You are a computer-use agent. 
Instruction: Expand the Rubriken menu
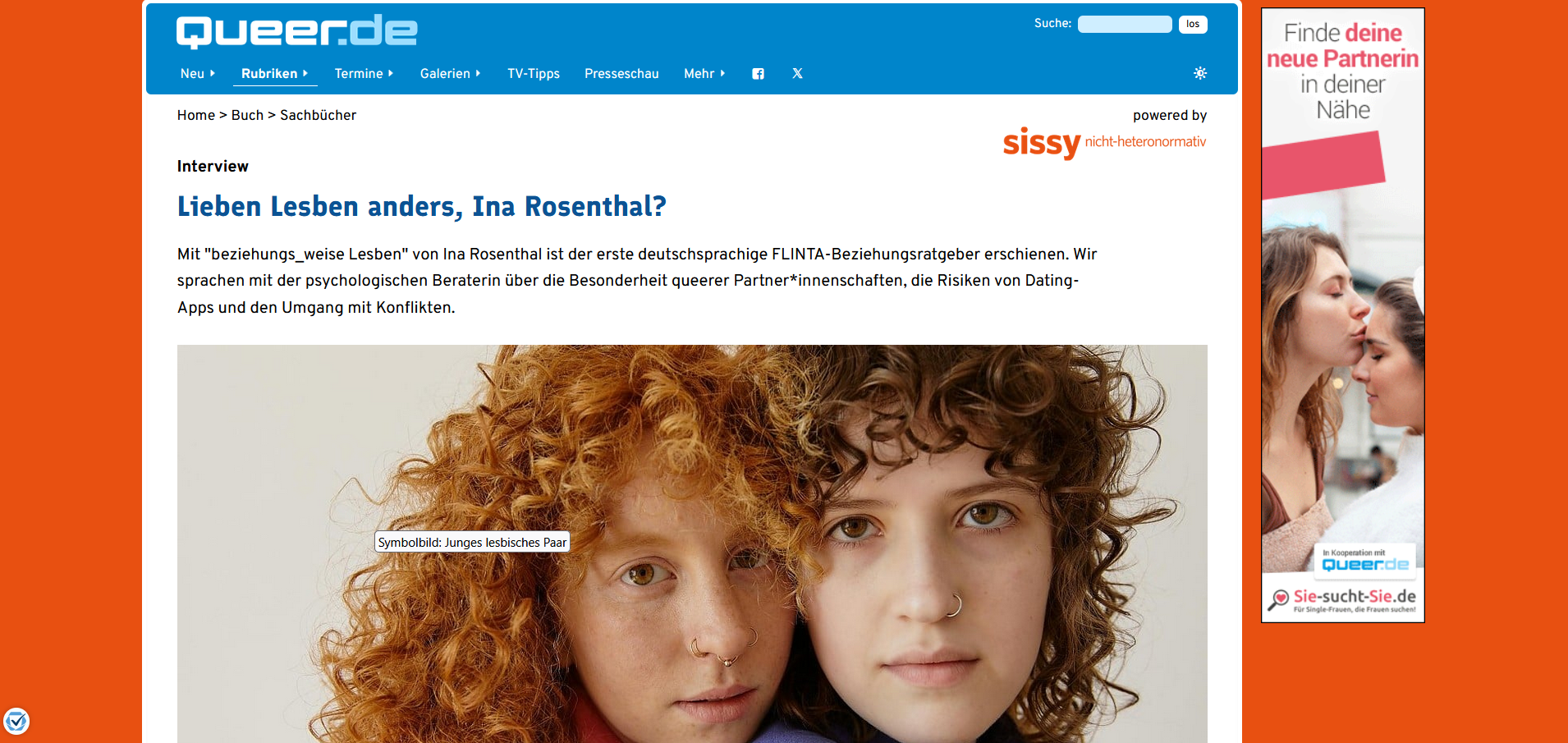pyautogui.click(x=275, y=74)
